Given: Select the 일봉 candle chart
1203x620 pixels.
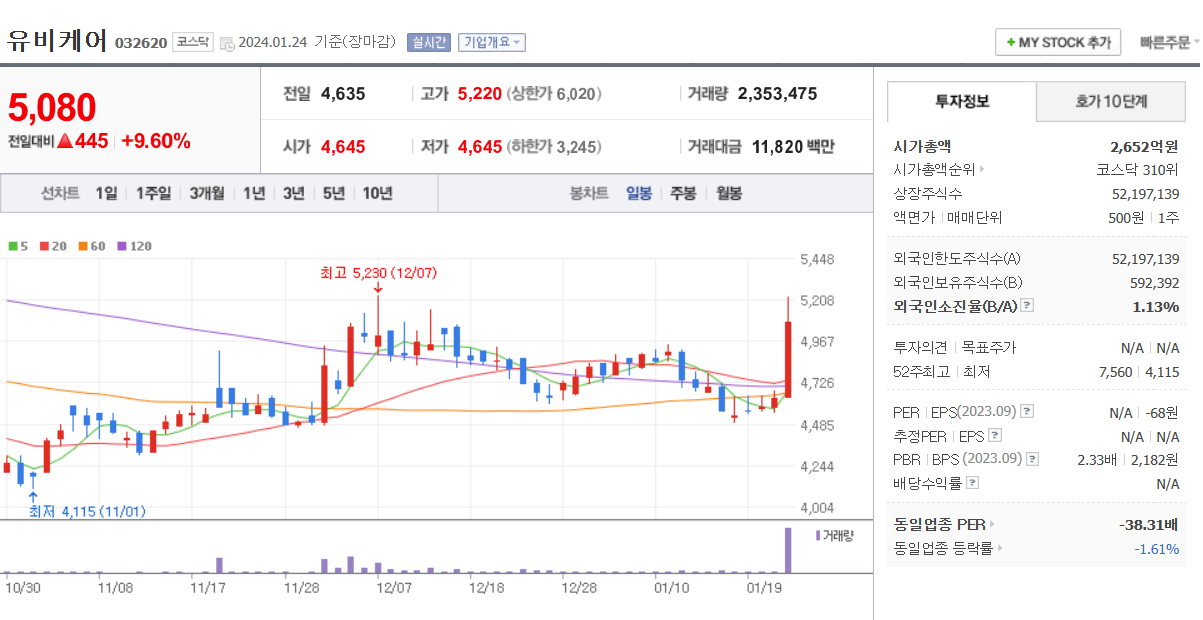Looking at the screenshot, I should [x=639, y=193].
